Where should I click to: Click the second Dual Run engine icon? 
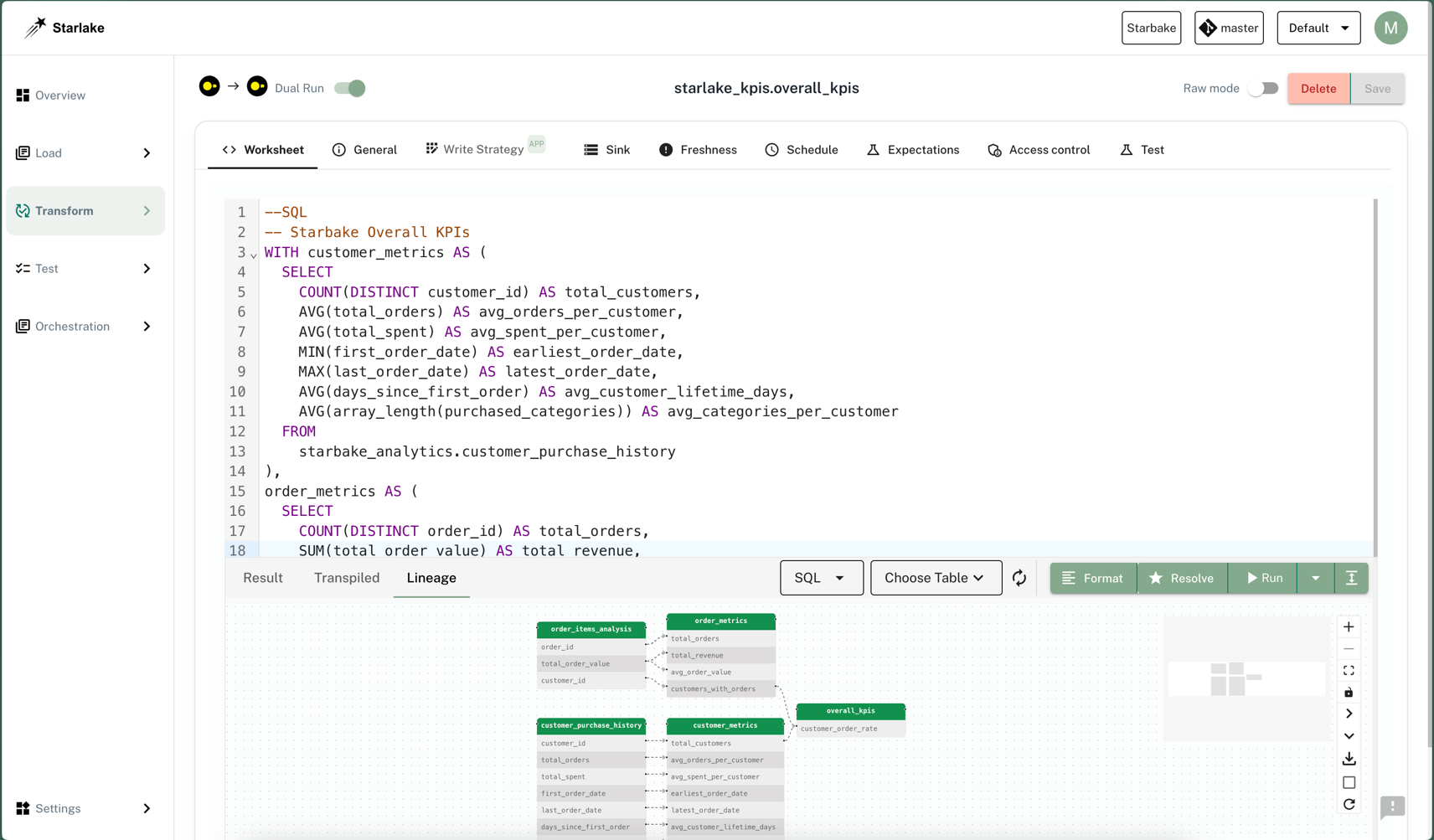click(x=257, y=86)
